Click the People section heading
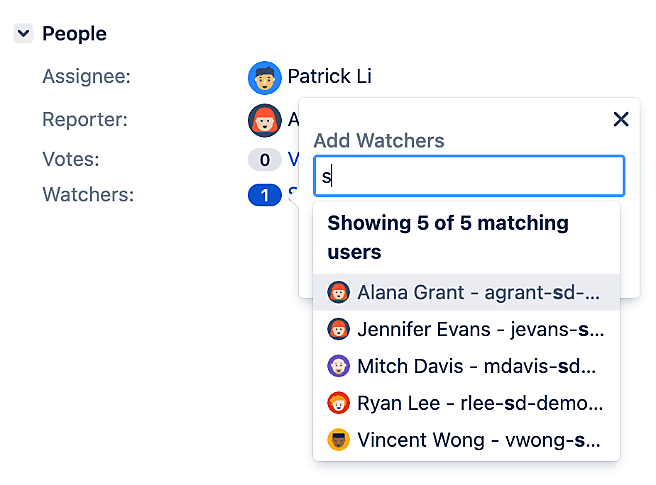 click(x=74, y=33)
